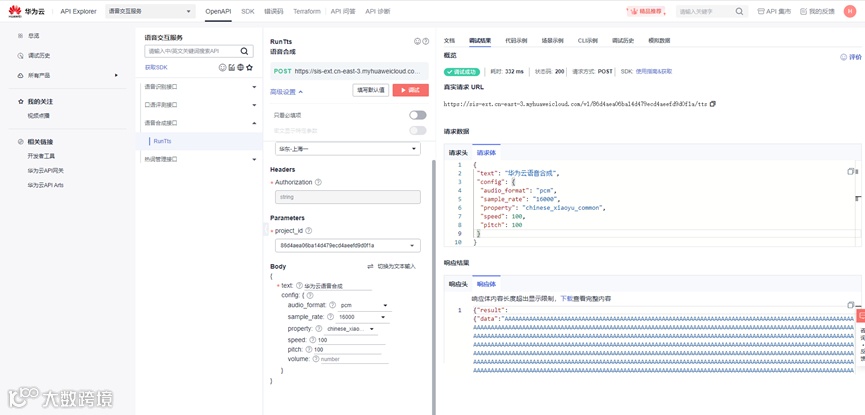Click the red 调试 run button
The width and height of the screenshot is (865, 415).
pyautogui.click(x=410, y=90)
